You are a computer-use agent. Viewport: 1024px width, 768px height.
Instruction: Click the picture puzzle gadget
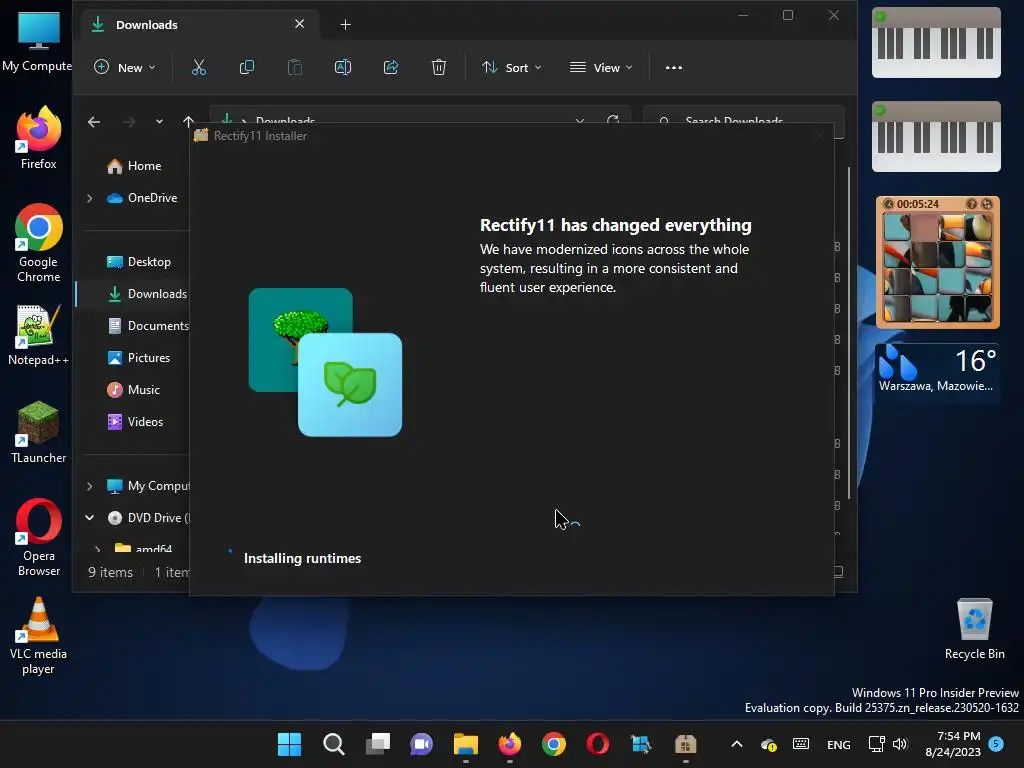(x=938, y=263)
